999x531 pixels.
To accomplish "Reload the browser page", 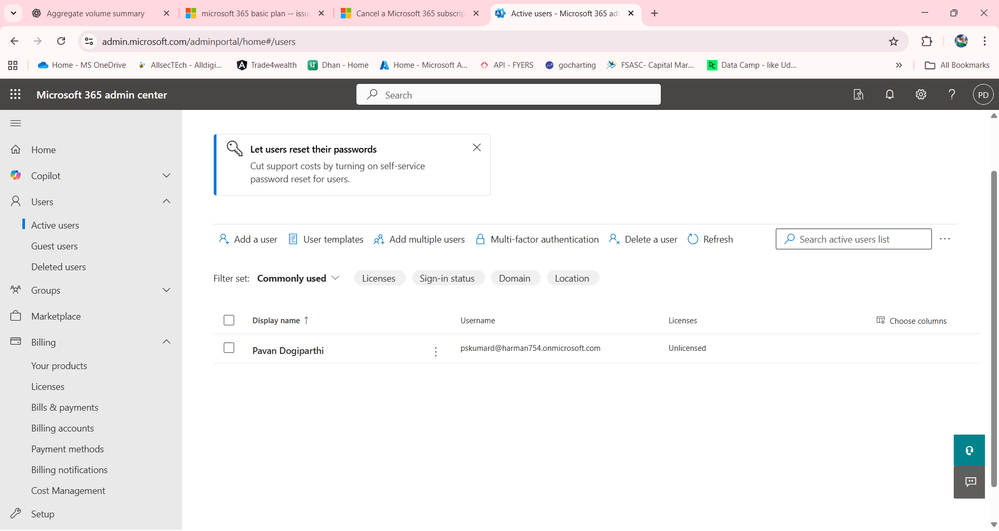I will pos(61,41).
